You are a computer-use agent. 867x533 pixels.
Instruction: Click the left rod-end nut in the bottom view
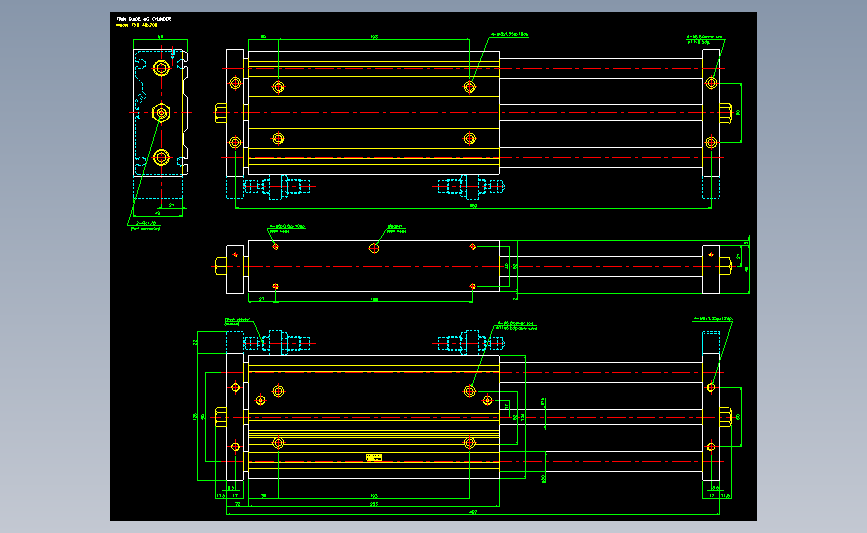221,417
